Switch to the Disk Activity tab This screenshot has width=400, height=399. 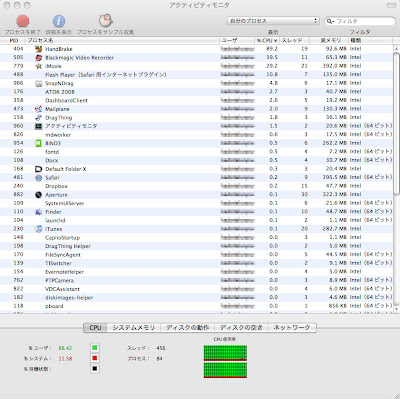point(188,328)
